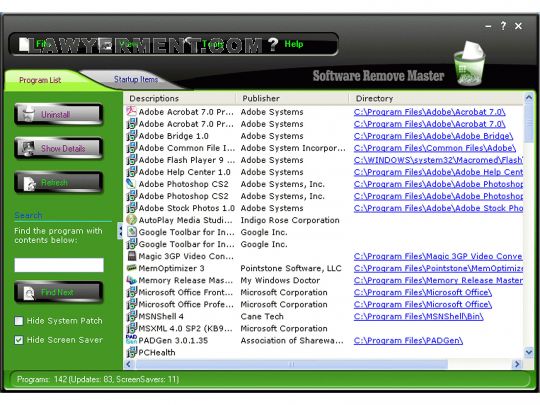Click the MemOptimizer 3 icon
Image resolution: width=540 pixels, height=405 pixels.
(131, 268)
